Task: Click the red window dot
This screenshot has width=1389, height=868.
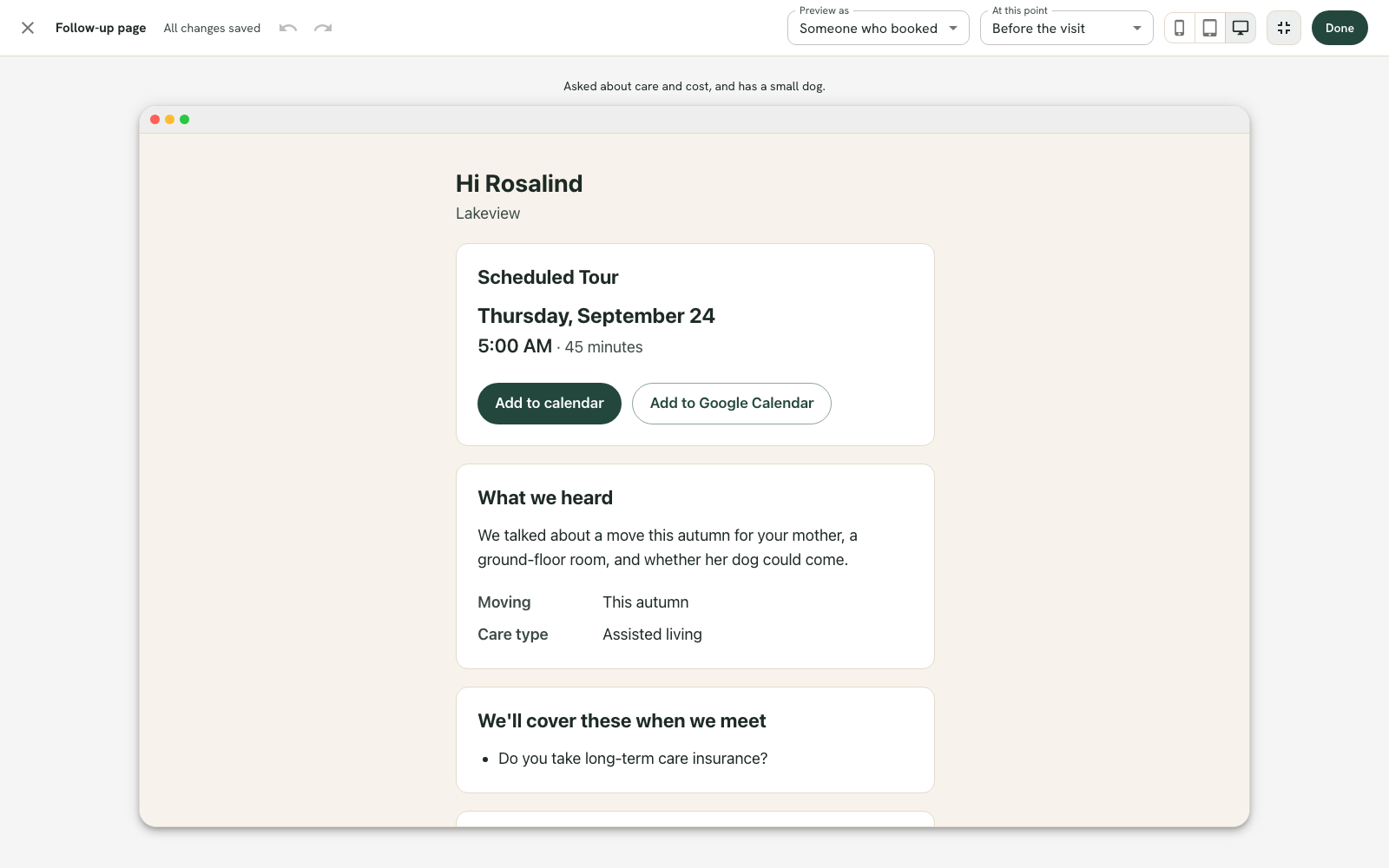Action: [155, 120]
